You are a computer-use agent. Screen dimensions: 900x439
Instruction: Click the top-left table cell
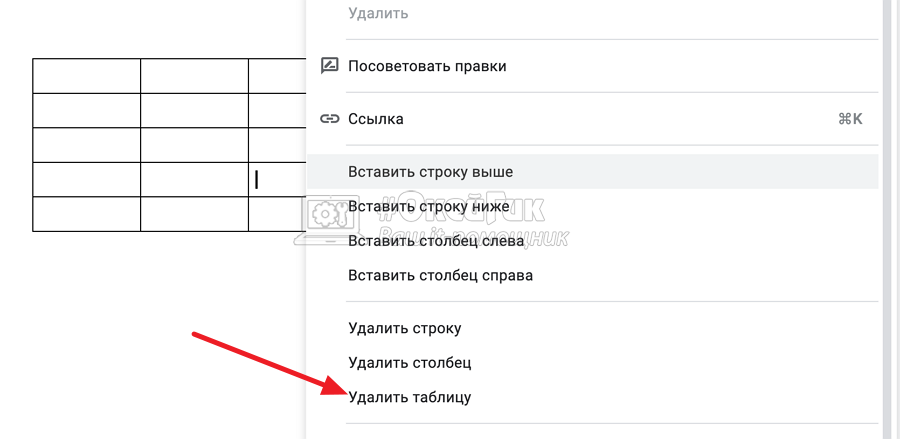click(x=86, y=76)
